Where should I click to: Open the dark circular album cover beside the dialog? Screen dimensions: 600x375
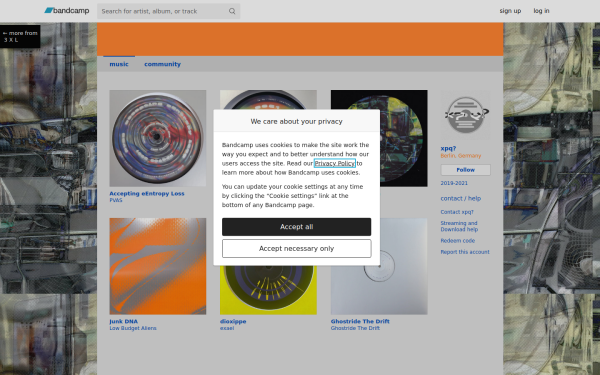pyautogui.click(x=404, y=138)
